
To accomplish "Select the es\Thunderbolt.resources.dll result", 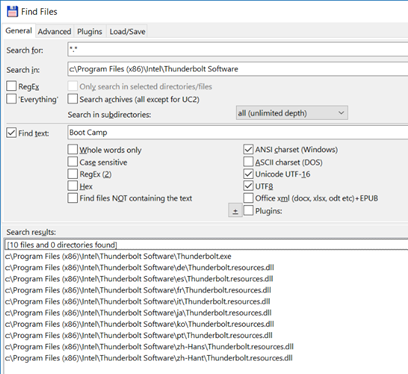I will point(139,279).
